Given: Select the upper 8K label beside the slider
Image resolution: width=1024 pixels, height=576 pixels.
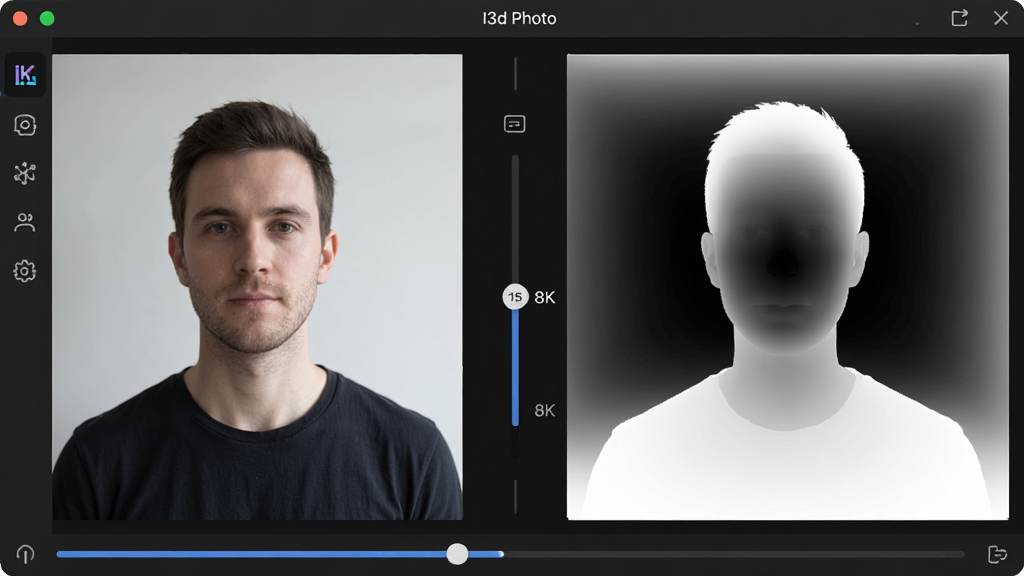Looking at the screenshot, I should pyautogui.click(x=545, y=297).
